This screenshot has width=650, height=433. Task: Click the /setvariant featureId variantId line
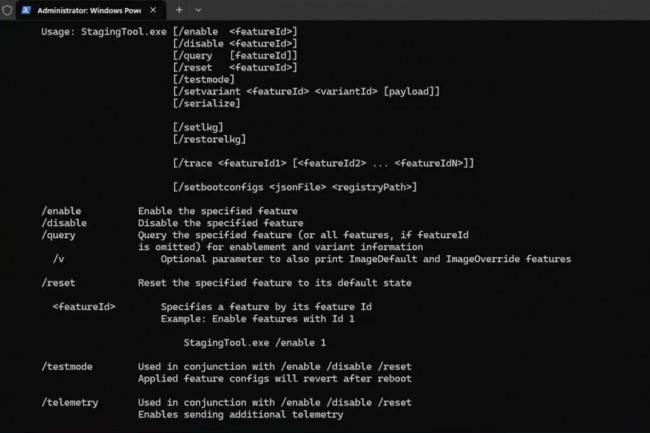pyautogui.click(x=306, y=91)
